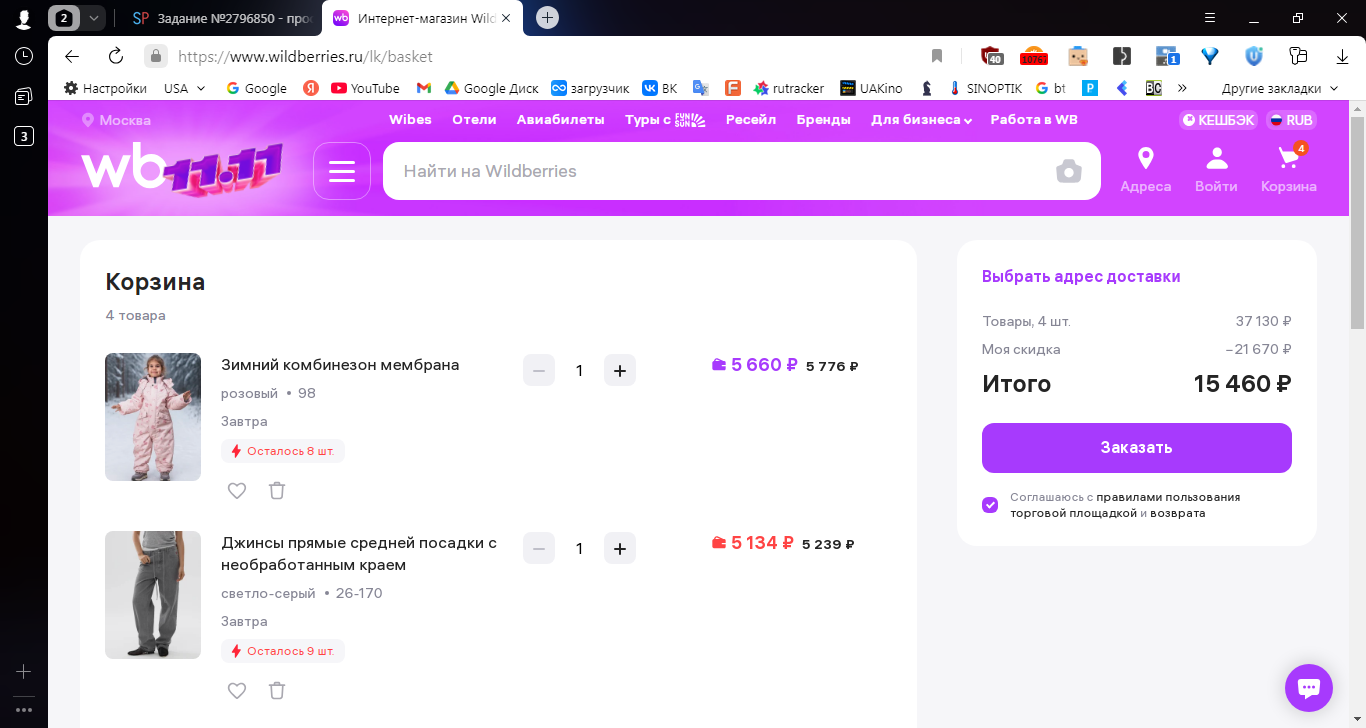Add Зимний комбинезон to favorites heart
This screenshot has width=1366, height=728.
click(237, 491)
